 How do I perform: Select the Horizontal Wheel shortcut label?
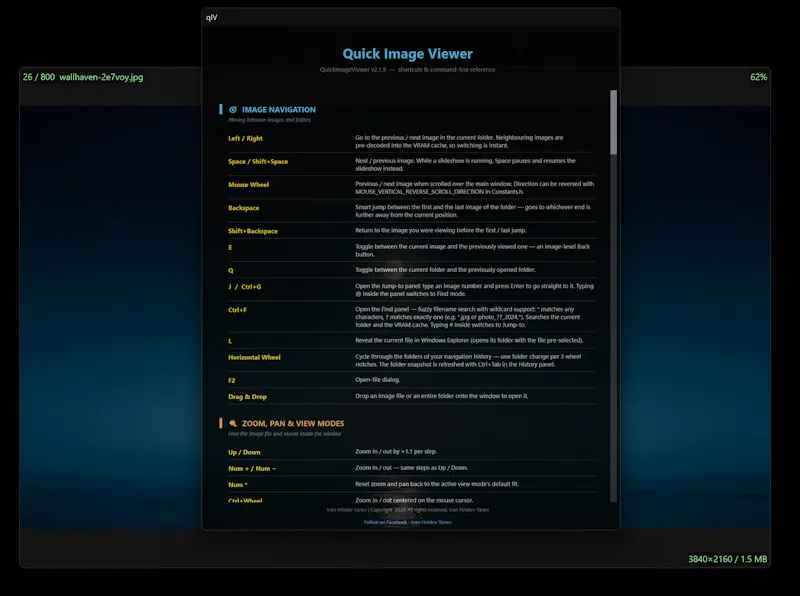pyautogui.click(x=254, y=357)
